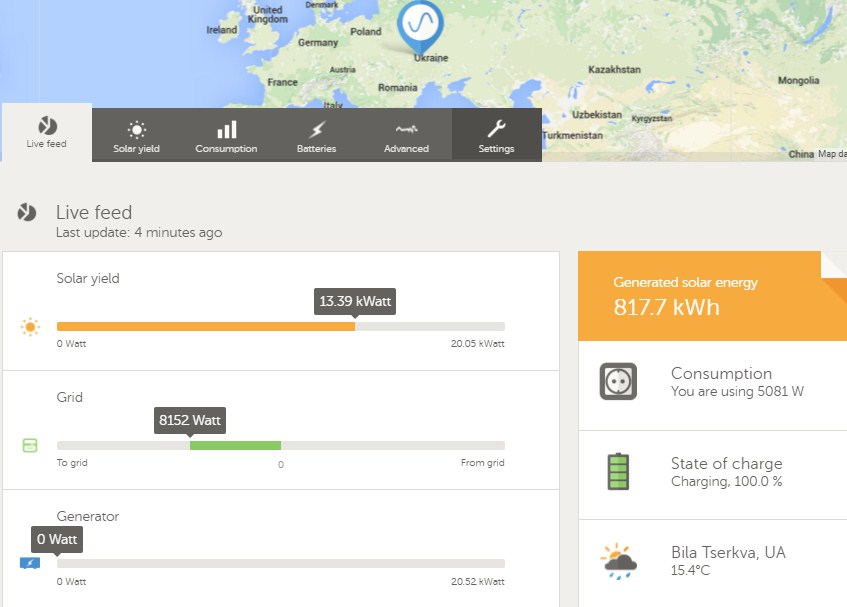847x607 pixels.
Task: Click the 13.39 kWatt solar tooltip
Action: point(355,301)
